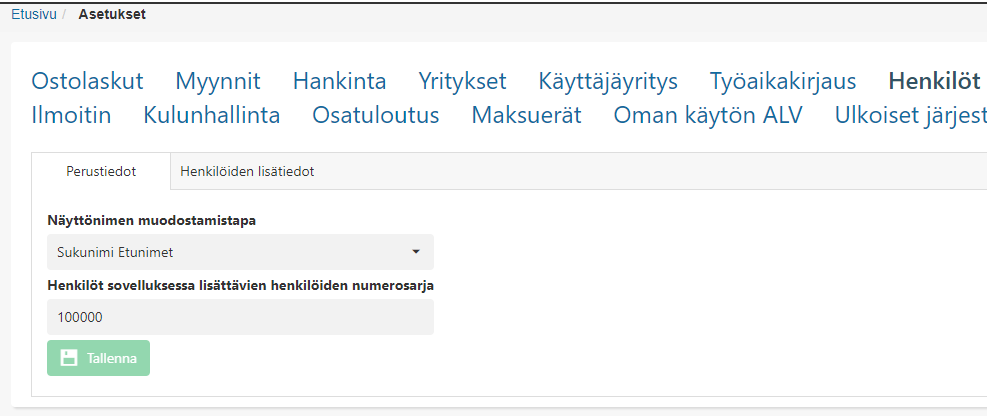The image size is (987, 416).
Task: Open the Käyttäjäyritys settings section
Action: coord(608,81)
